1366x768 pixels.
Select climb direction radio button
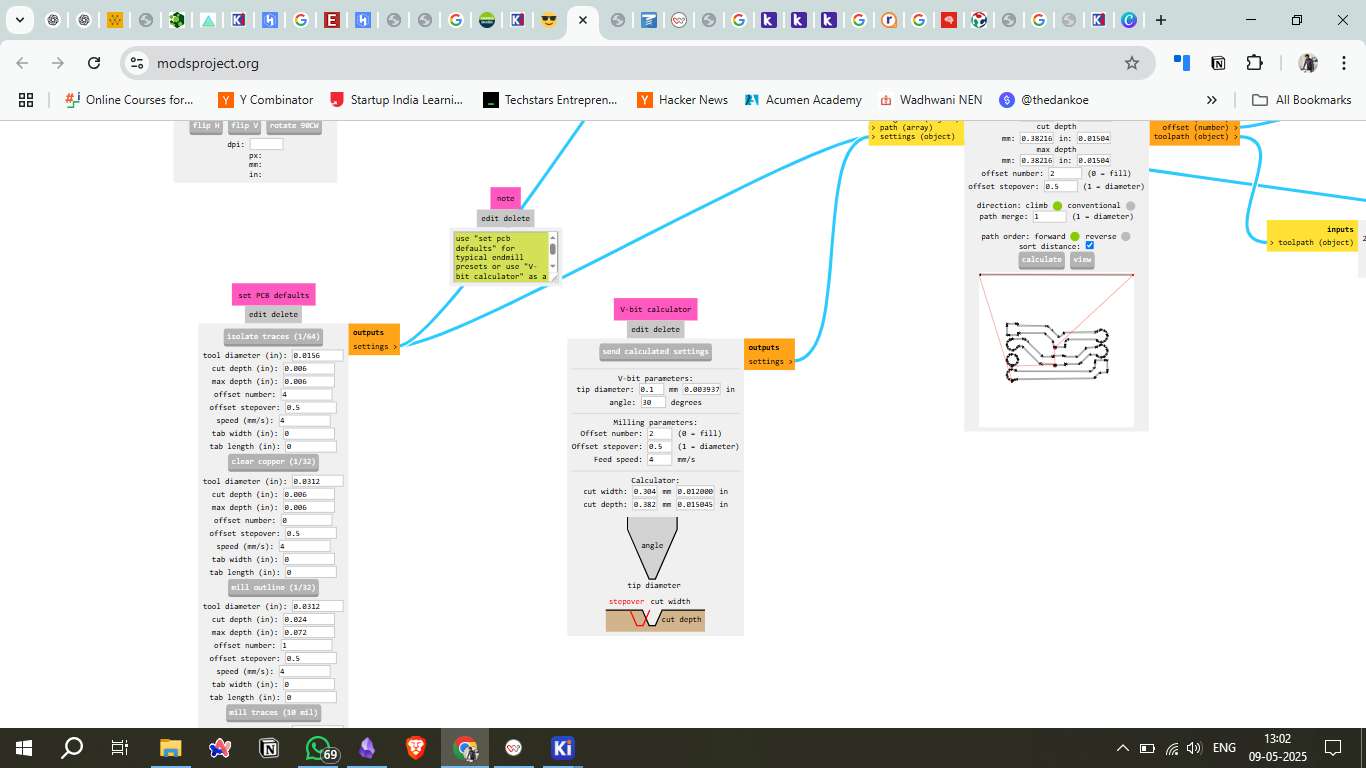point(1057,206)
